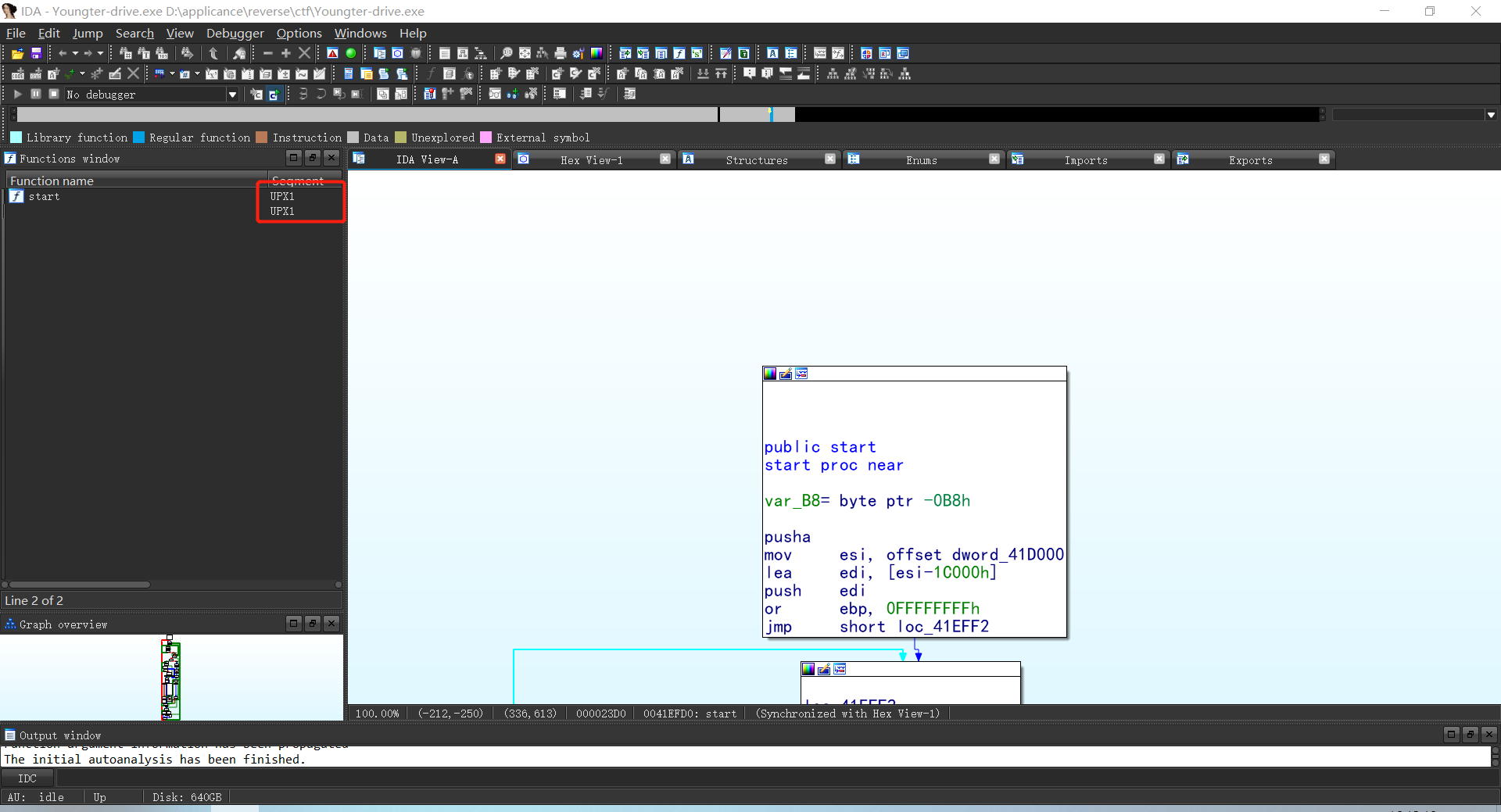Start the process with the play icon
Viewport: 1501px width, 812px height.
click(x=18, y=94)
